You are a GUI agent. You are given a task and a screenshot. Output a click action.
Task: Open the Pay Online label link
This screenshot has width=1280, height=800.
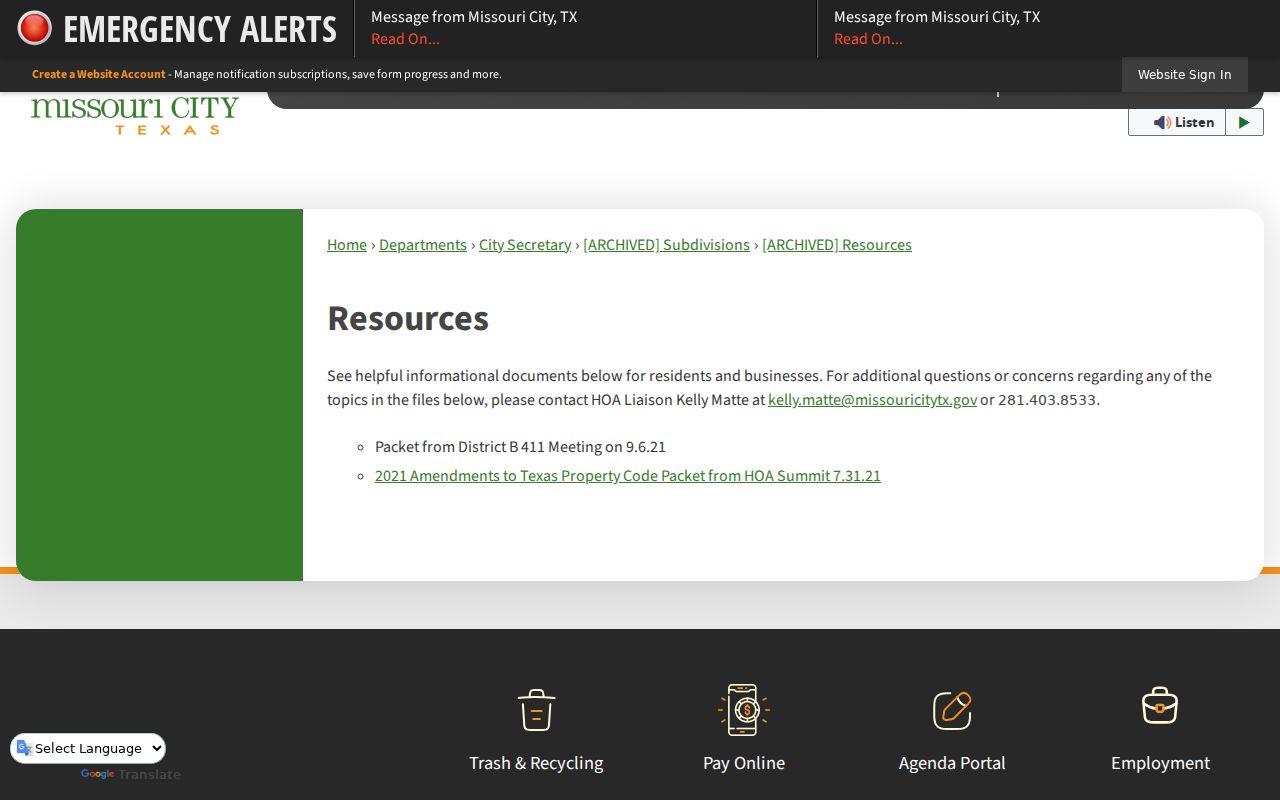coord(744,763)
